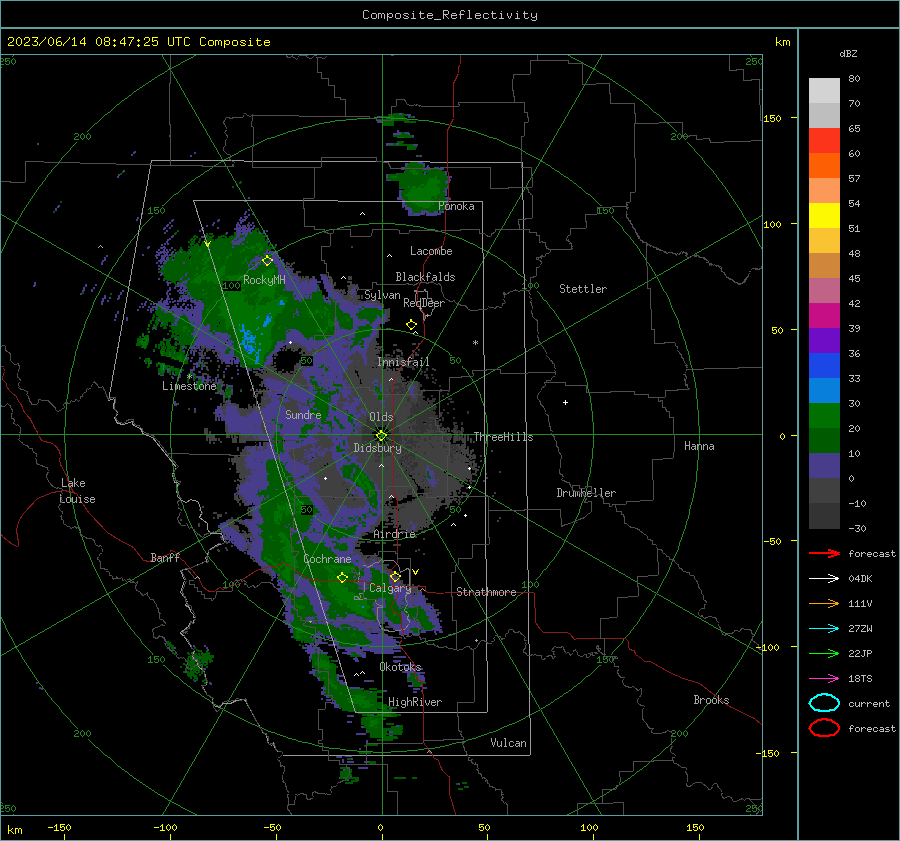Click the Strathmore town label

(486, 592)
